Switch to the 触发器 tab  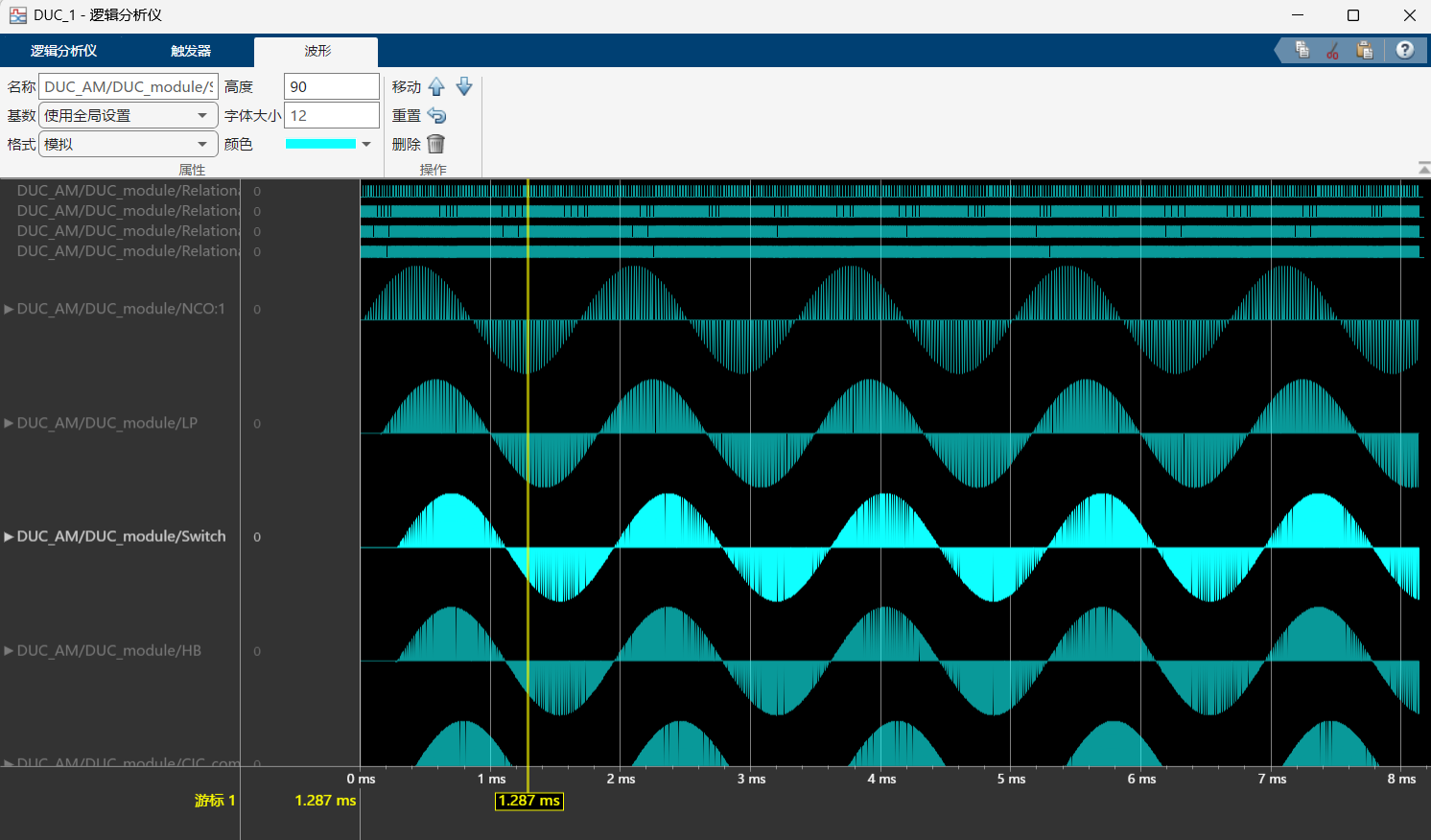[191, 51]
